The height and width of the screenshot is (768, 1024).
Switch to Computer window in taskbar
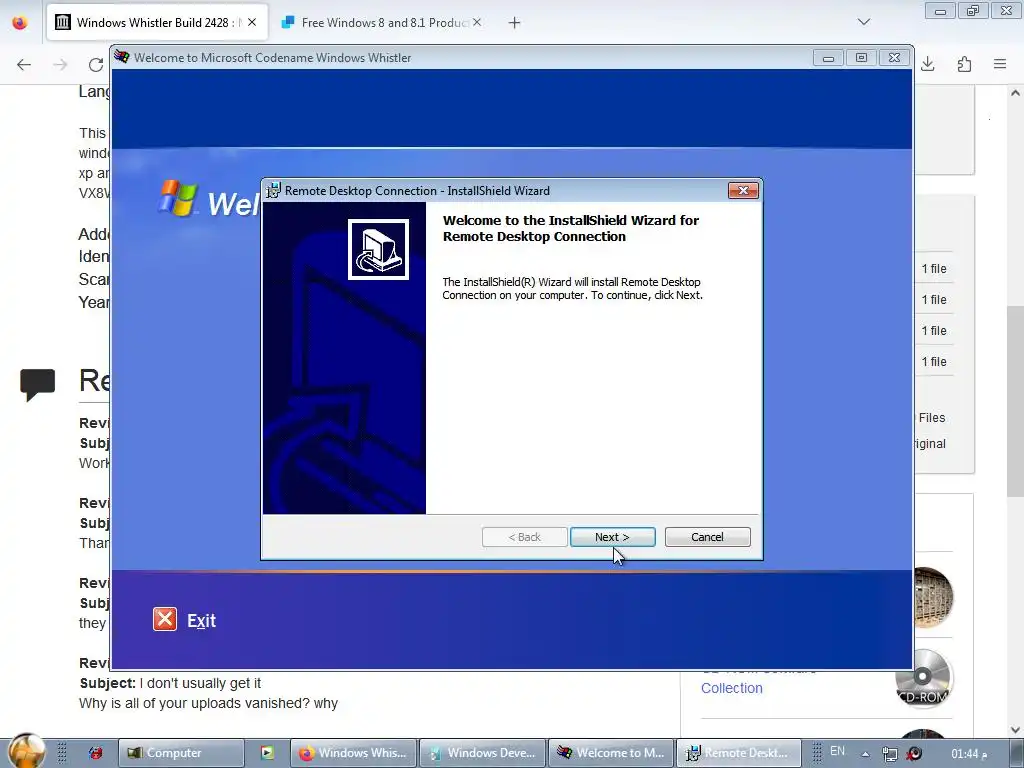click(181, 753)
